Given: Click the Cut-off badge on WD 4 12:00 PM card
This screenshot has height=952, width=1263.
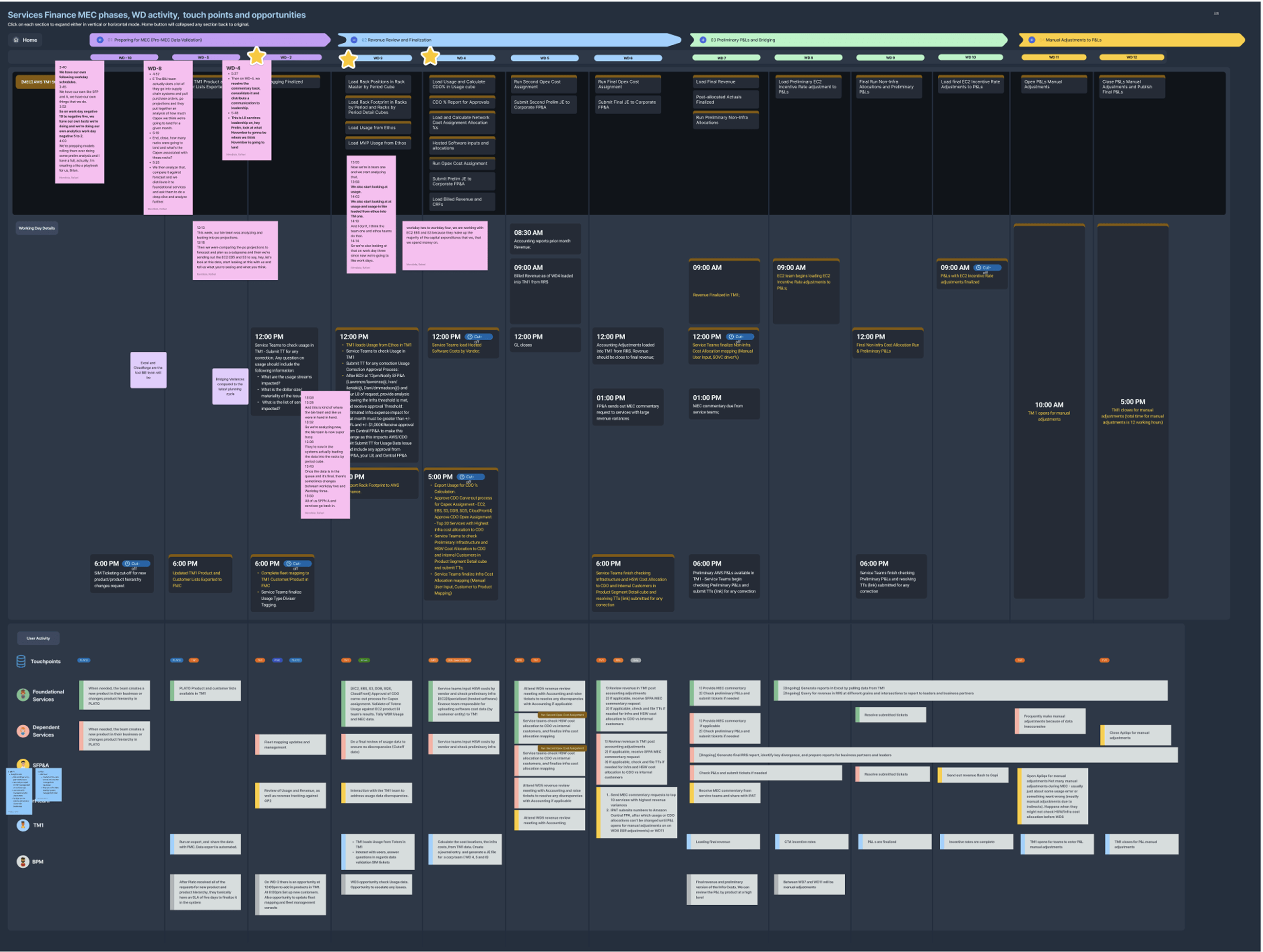Looking at the screenshot, I should 479,337.
